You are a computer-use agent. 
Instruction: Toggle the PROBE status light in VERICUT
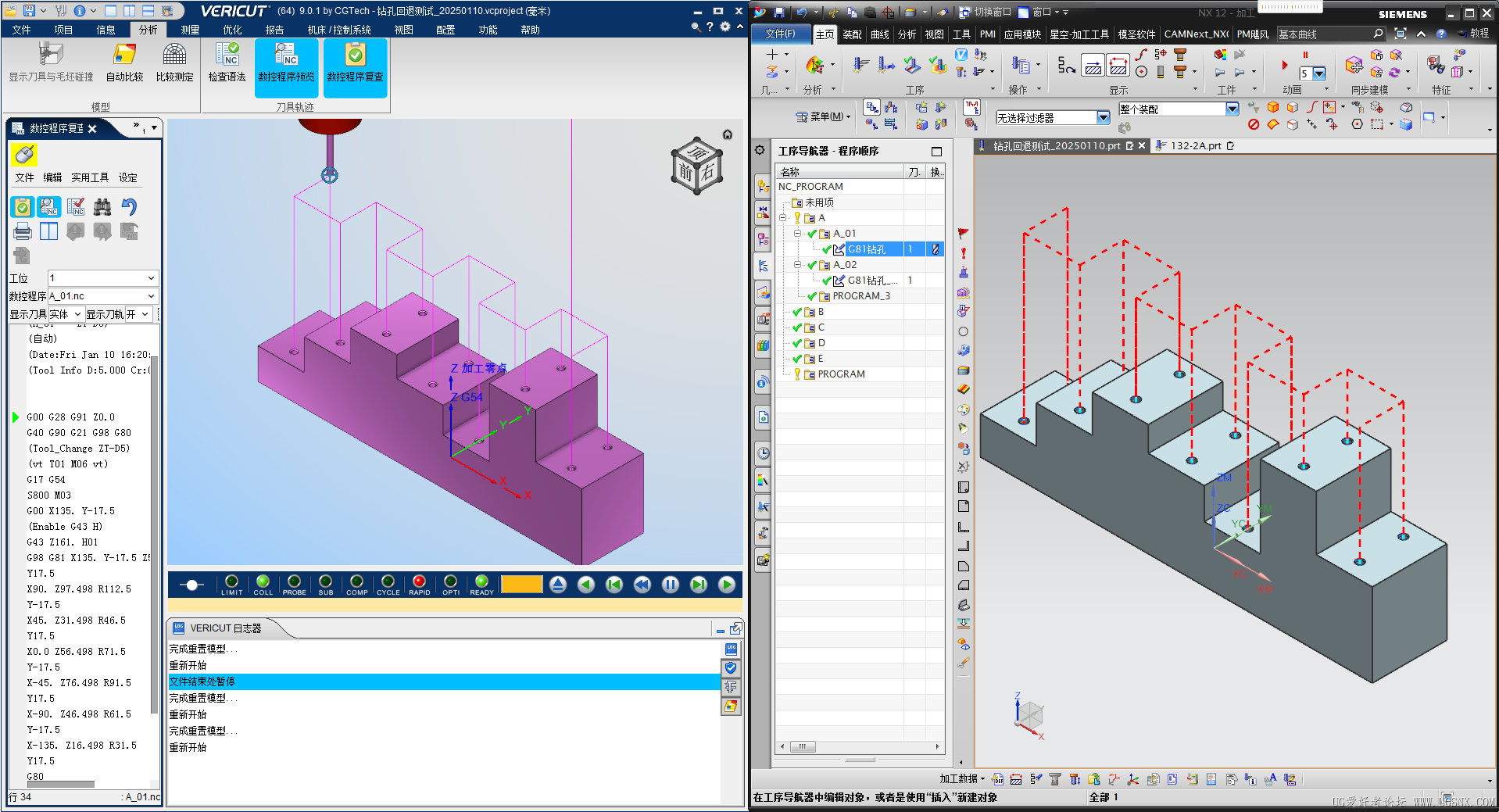click(295, 581)
